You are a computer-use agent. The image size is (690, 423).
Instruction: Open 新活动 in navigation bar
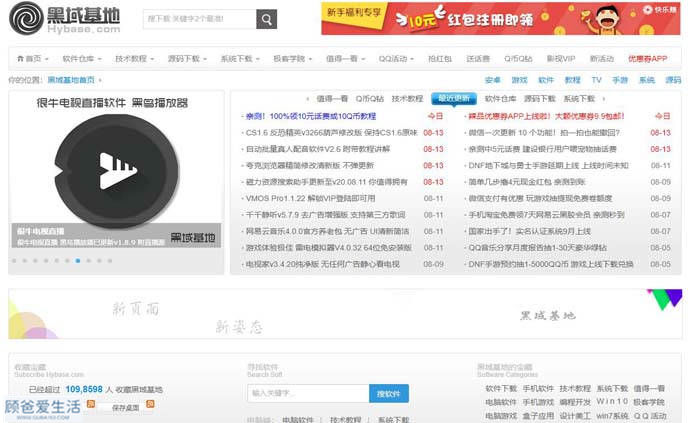tap(602, 59)
